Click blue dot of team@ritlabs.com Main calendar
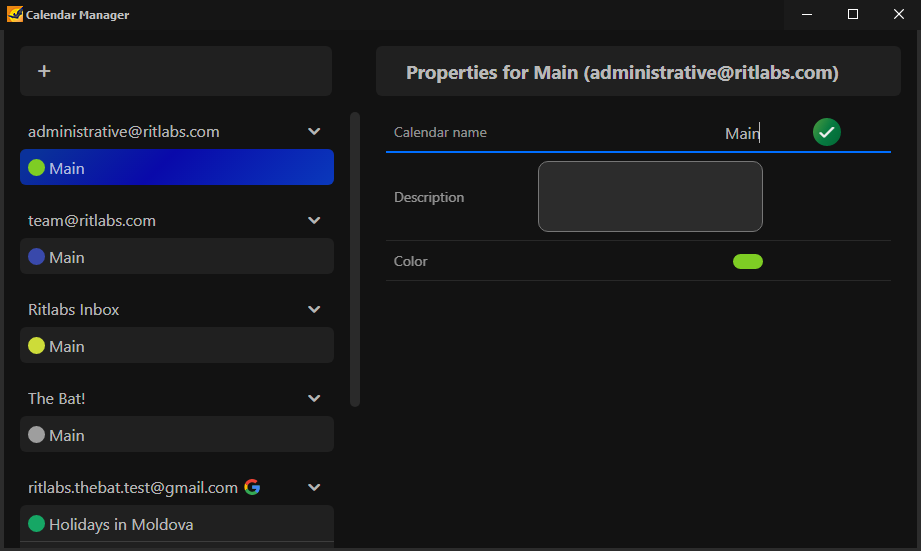 [x=36, y=257]
